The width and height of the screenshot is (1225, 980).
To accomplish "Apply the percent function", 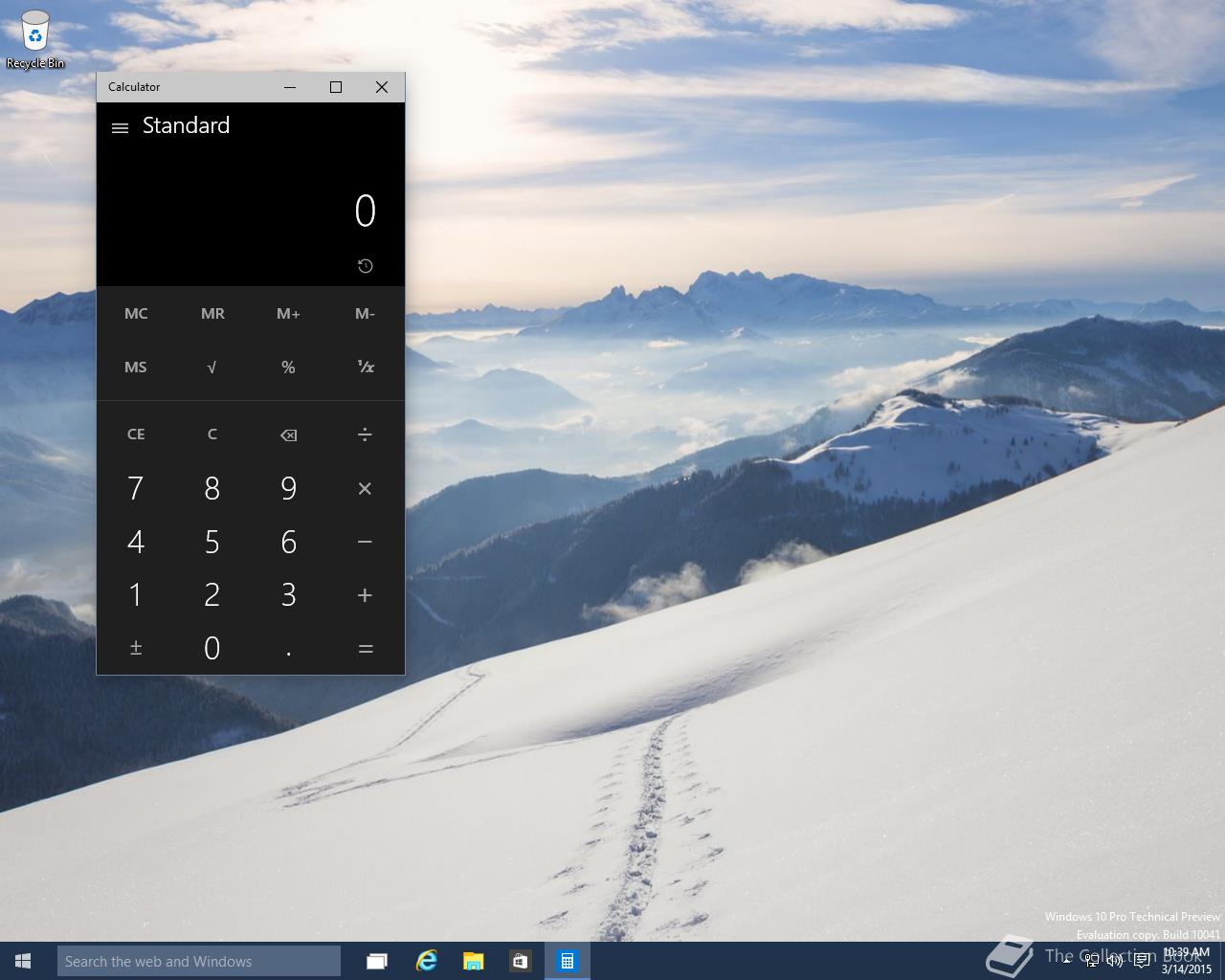I will coord(288,367).
